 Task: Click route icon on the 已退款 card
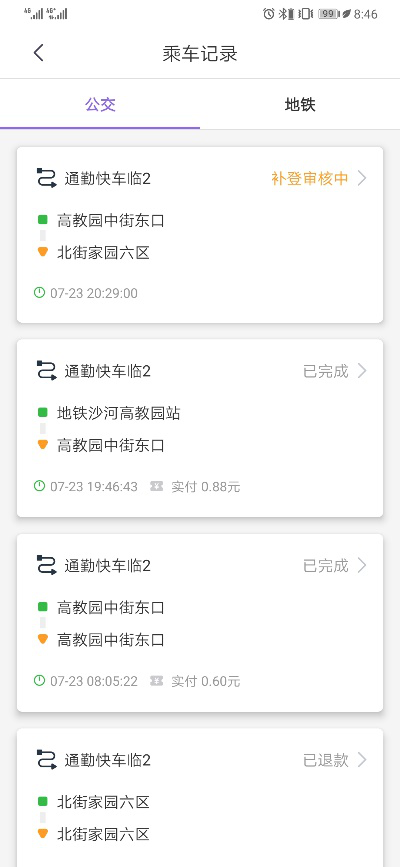point(46,760)
